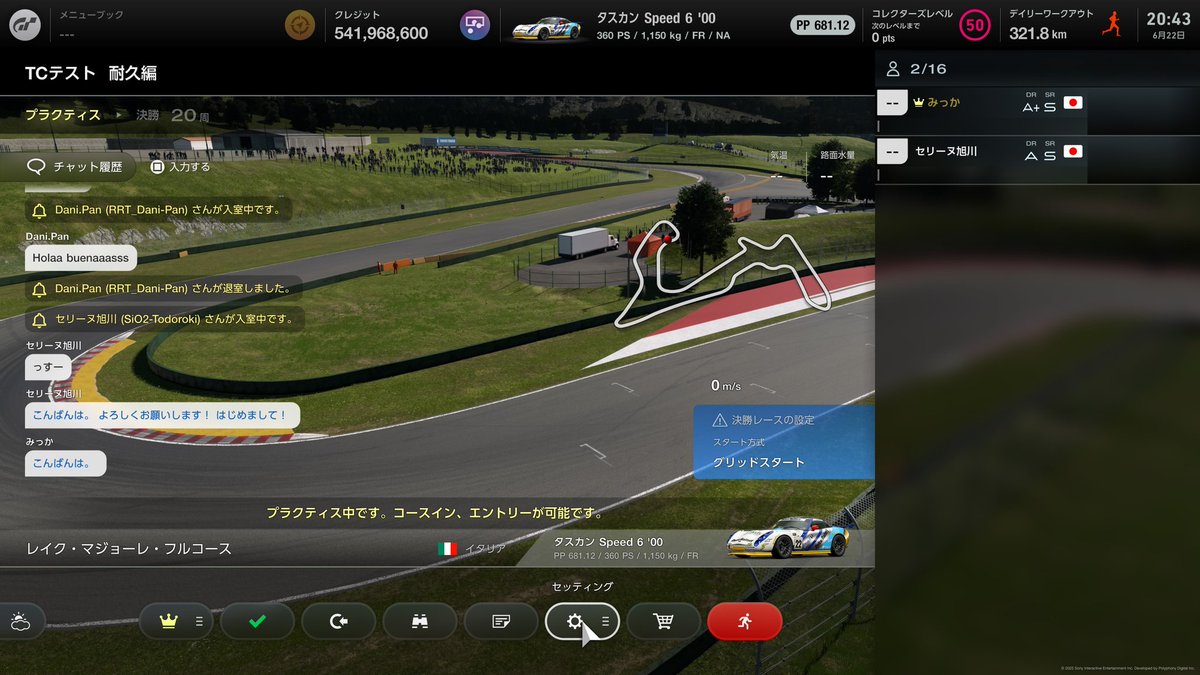This screenshot has width=1200, height=675.
Task: Click the Gran Turismo logo icon
Action: [25, 25]
